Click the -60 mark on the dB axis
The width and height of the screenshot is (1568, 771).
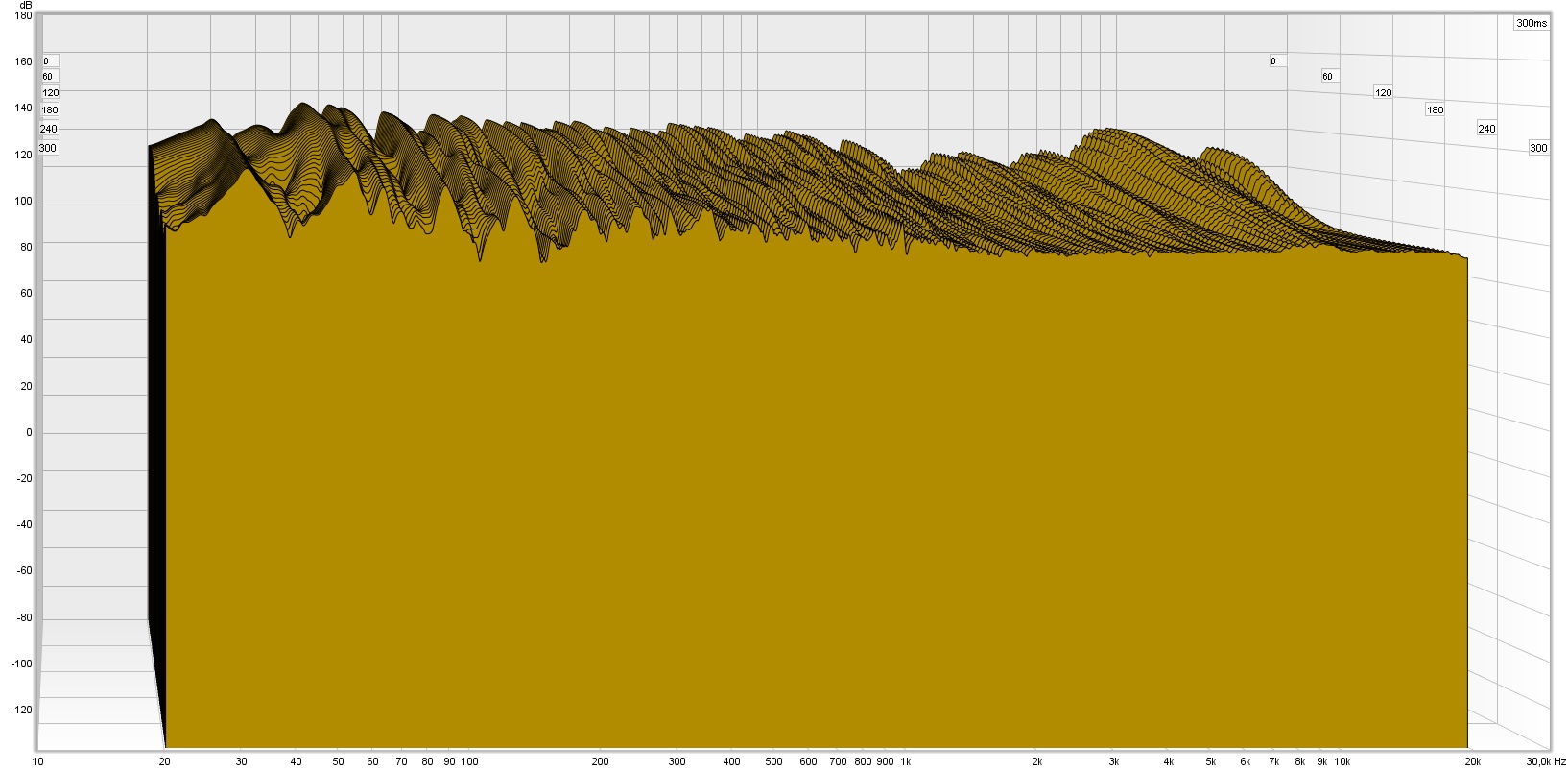tap(25, 571)
